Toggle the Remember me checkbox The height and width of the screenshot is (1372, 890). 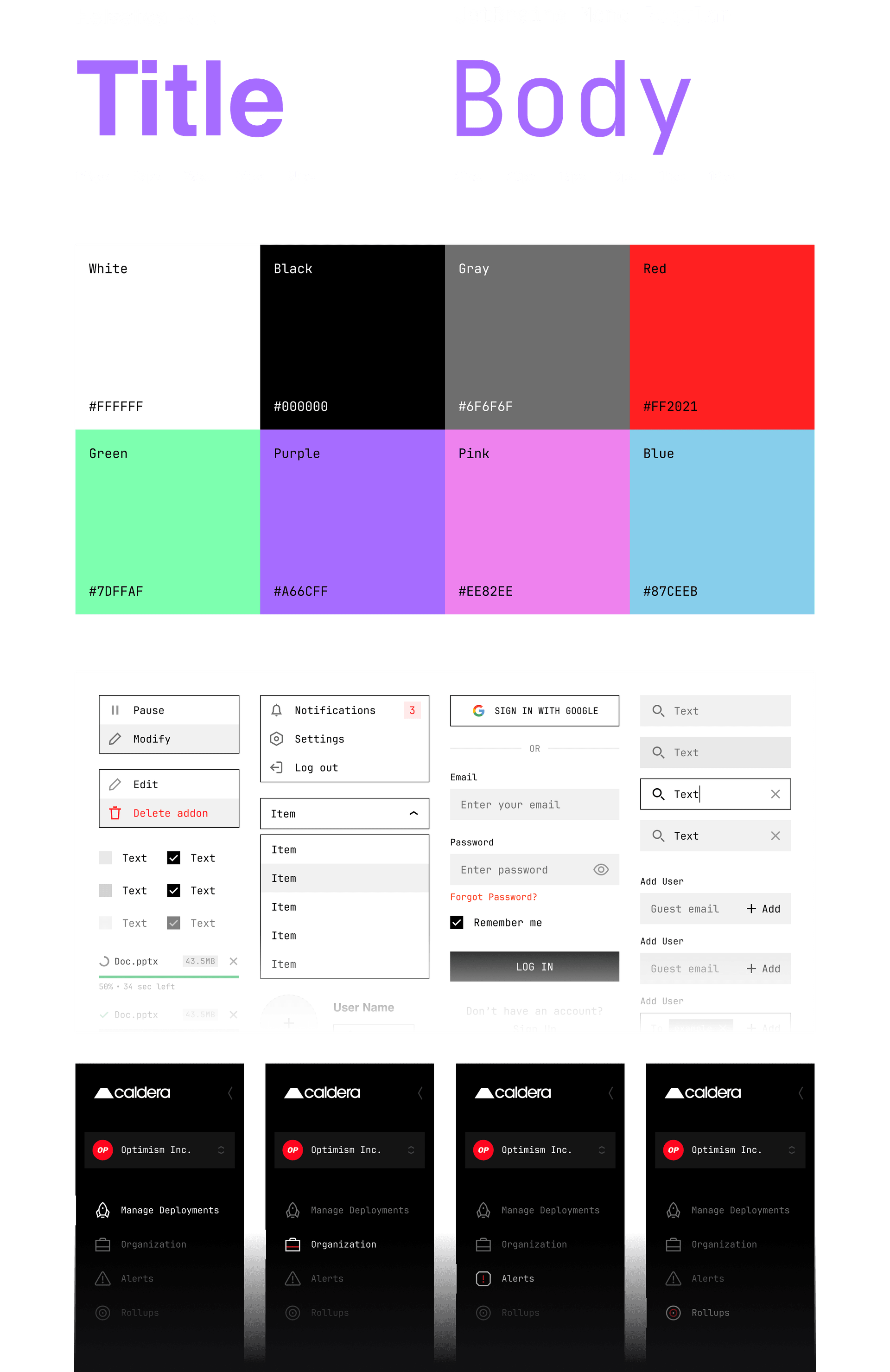click(x=457, y=922)
